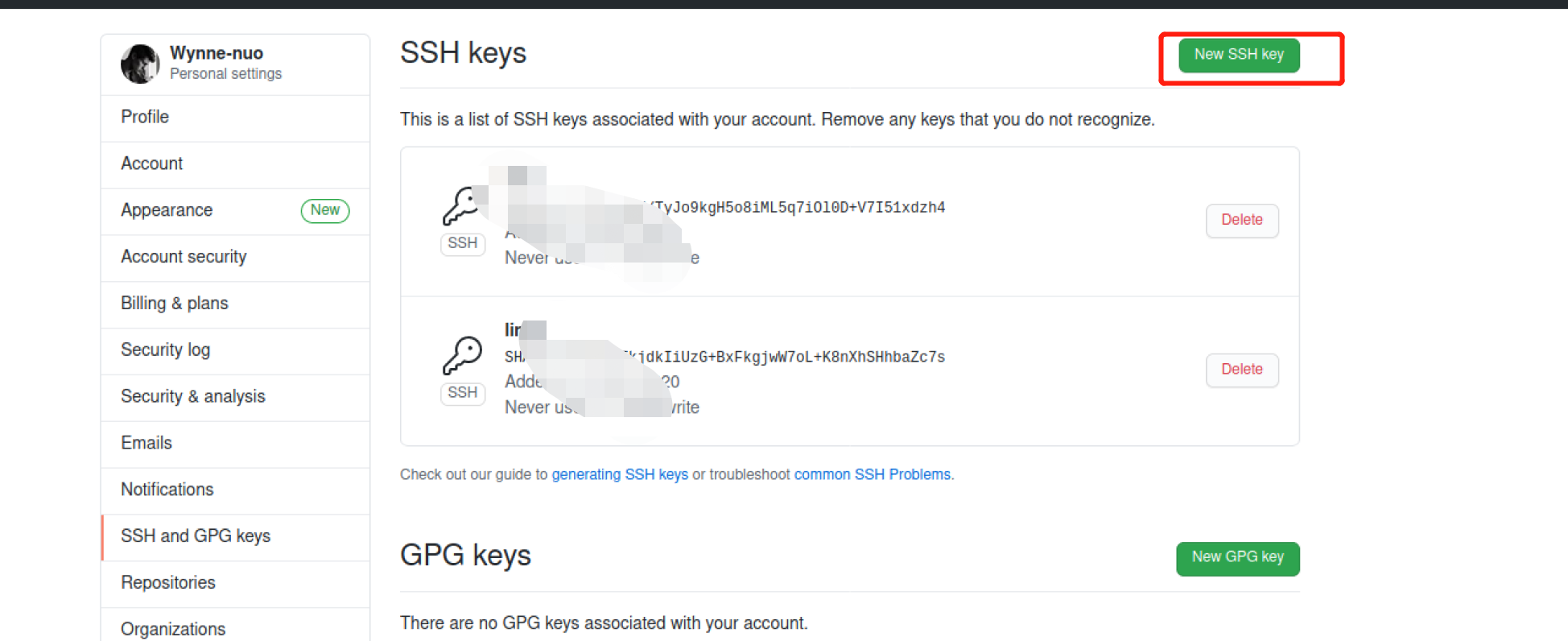Click the New GPG key button

coord(1237,557)
